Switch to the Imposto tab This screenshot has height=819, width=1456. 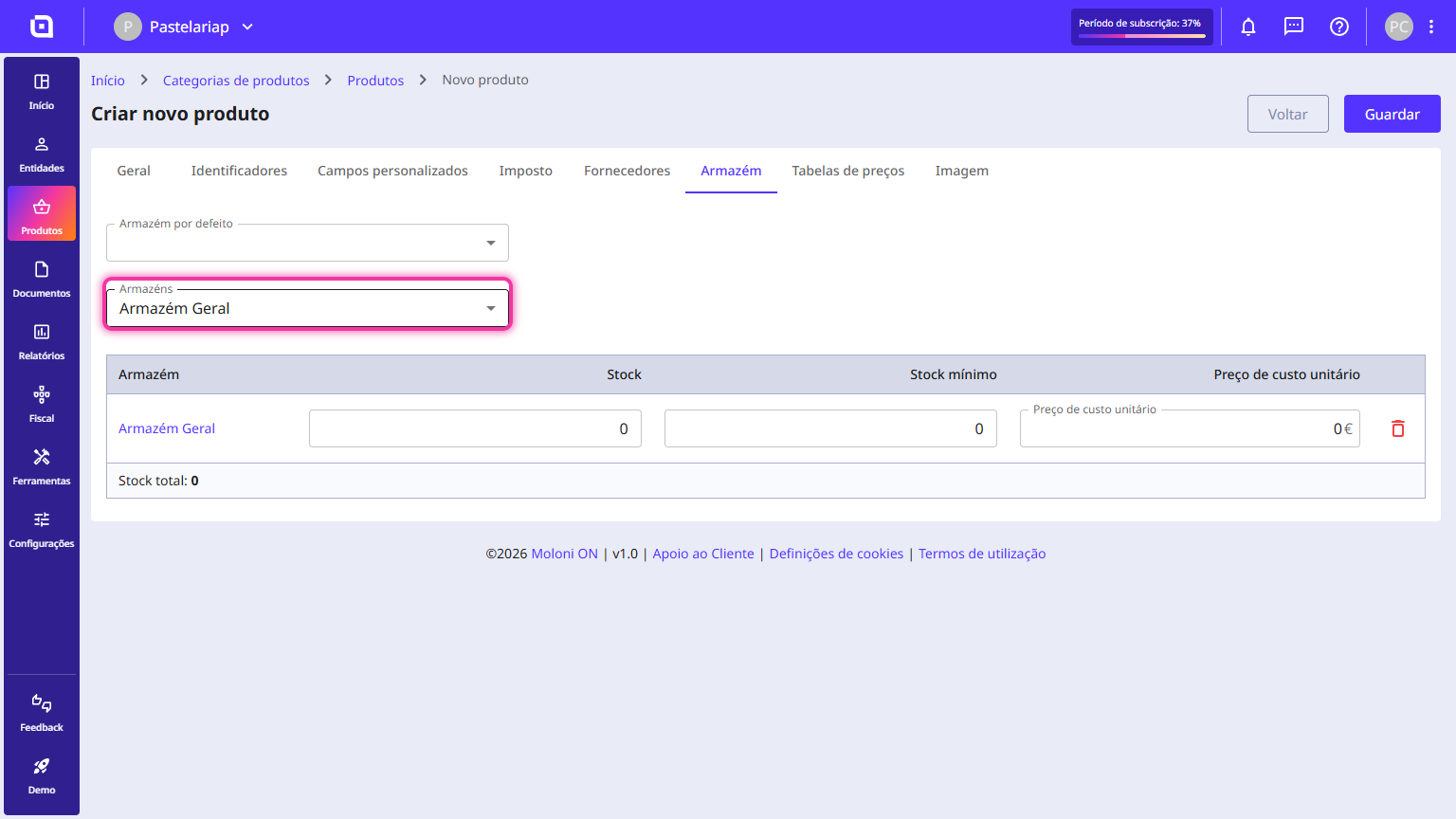click(x=526, y=171)
